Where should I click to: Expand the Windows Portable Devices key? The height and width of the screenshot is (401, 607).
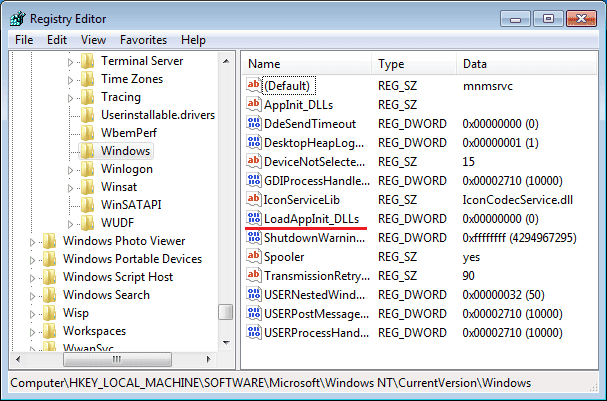[33, 260]
